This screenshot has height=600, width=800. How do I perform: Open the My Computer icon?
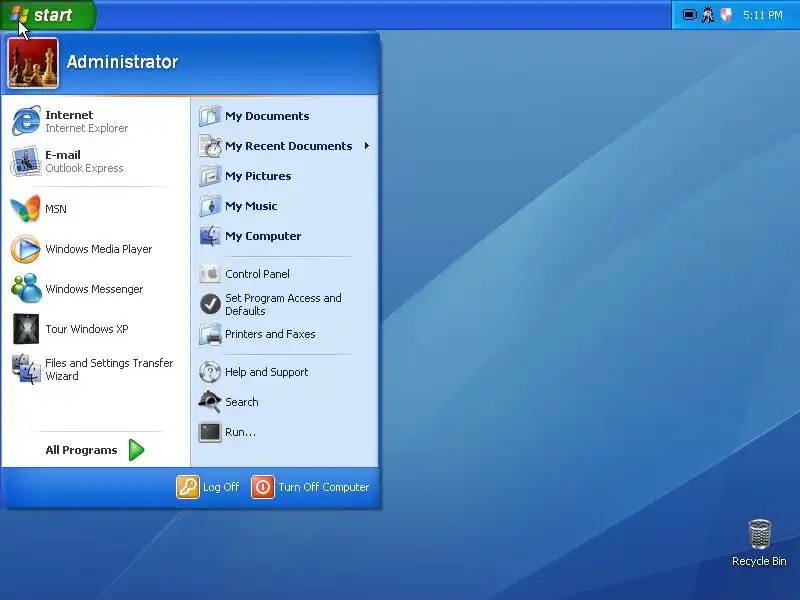tap(210, 236)
